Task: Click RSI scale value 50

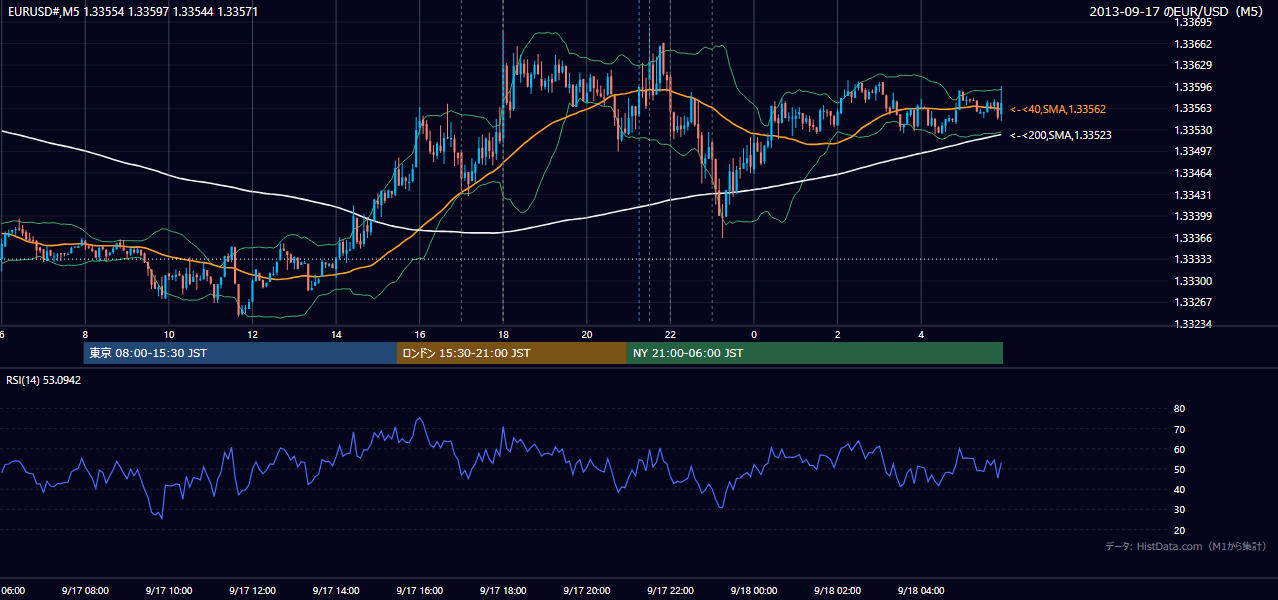Action: (1179, 469)
